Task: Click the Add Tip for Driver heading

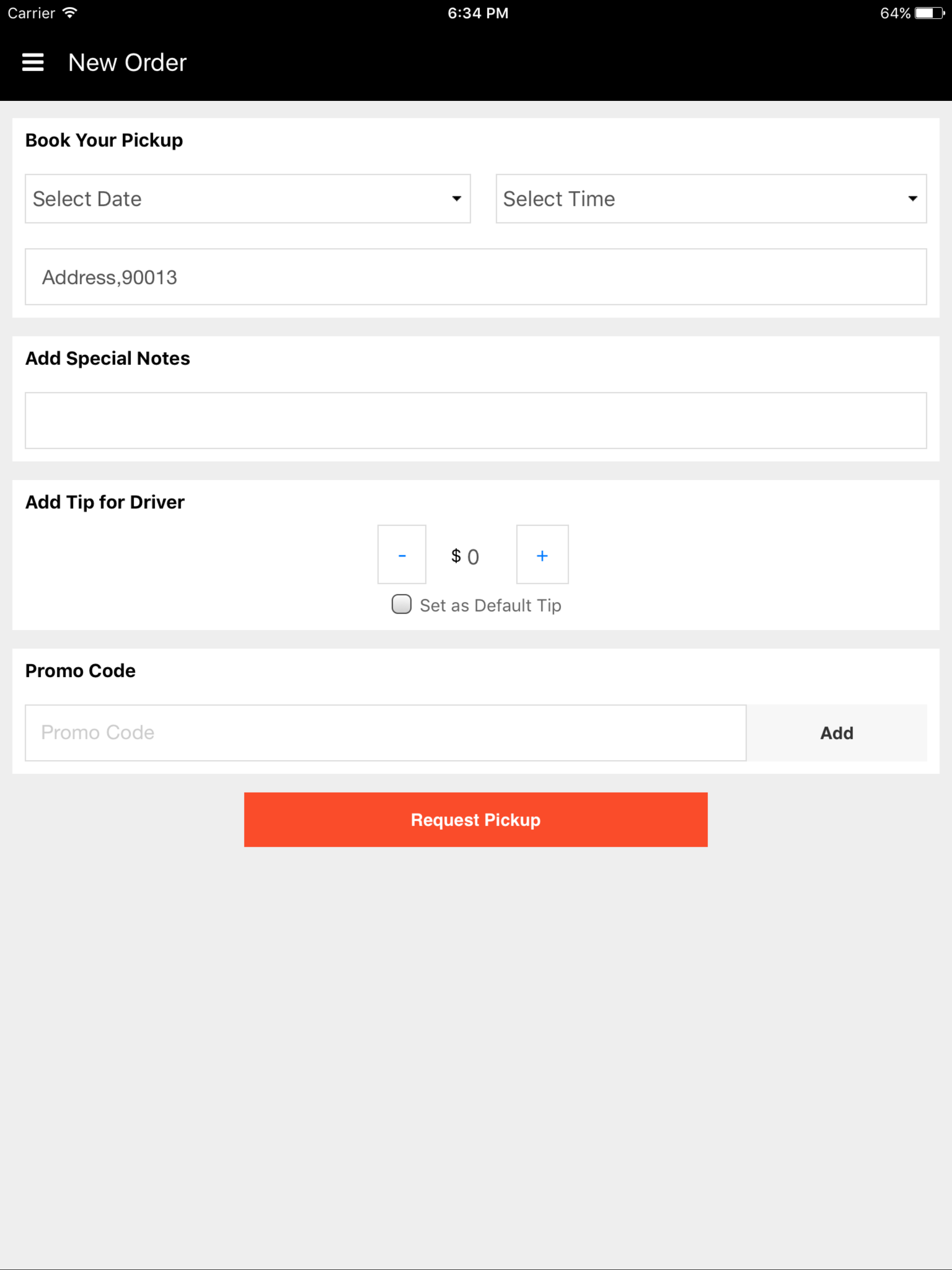Action: pyautogui.click(x=105, y=502)
